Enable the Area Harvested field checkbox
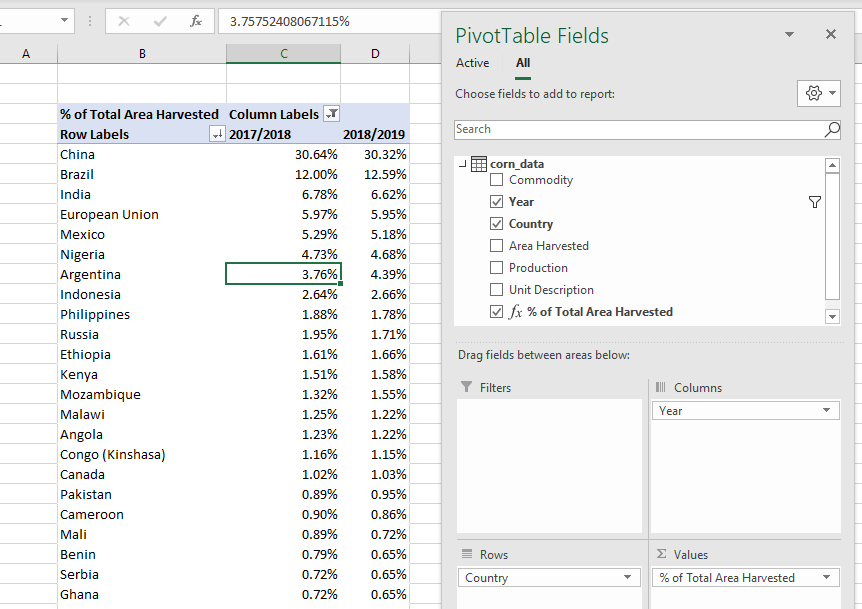The width and height of the screenshot is (862, 609). [x=497, y=246]
